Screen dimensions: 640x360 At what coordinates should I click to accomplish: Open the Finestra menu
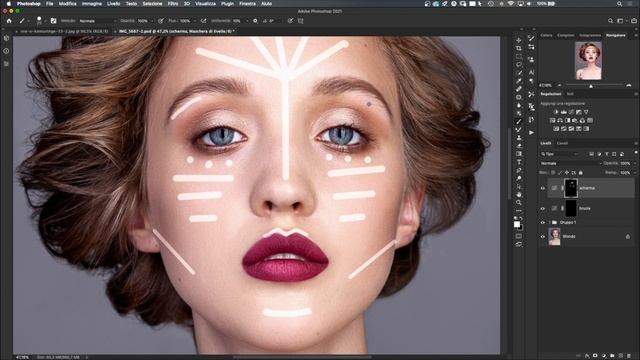point(247,4)
